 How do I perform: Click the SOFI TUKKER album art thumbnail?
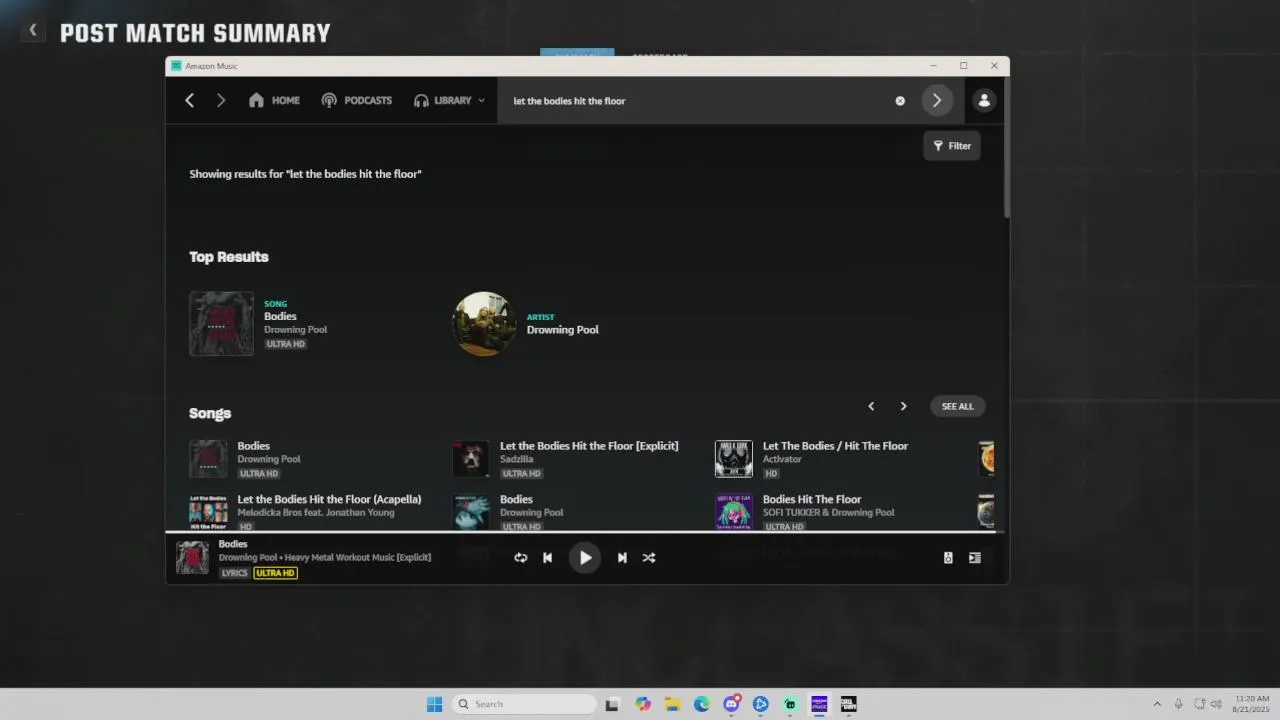click(x=734, y=511)
